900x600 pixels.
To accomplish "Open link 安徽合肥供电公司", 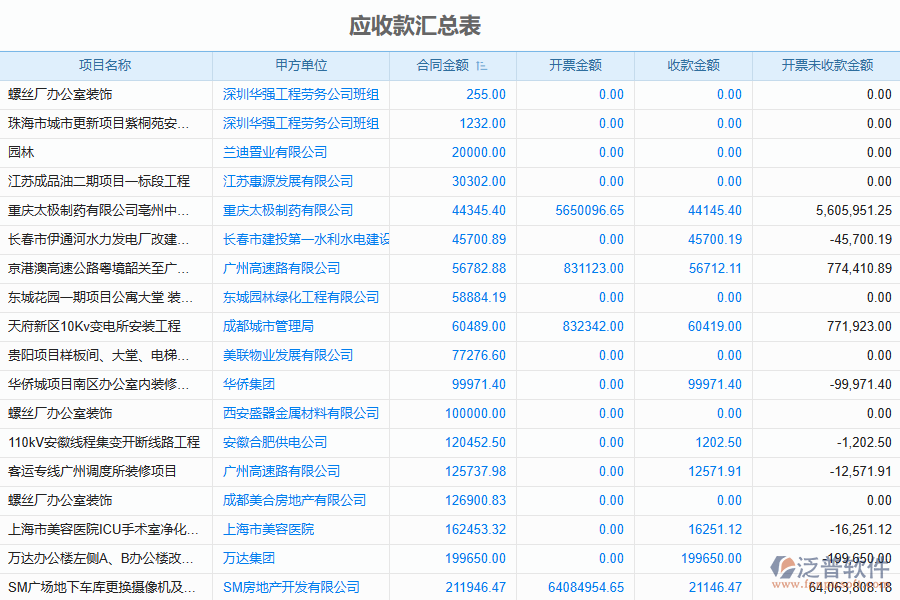I will pos(275,442).
